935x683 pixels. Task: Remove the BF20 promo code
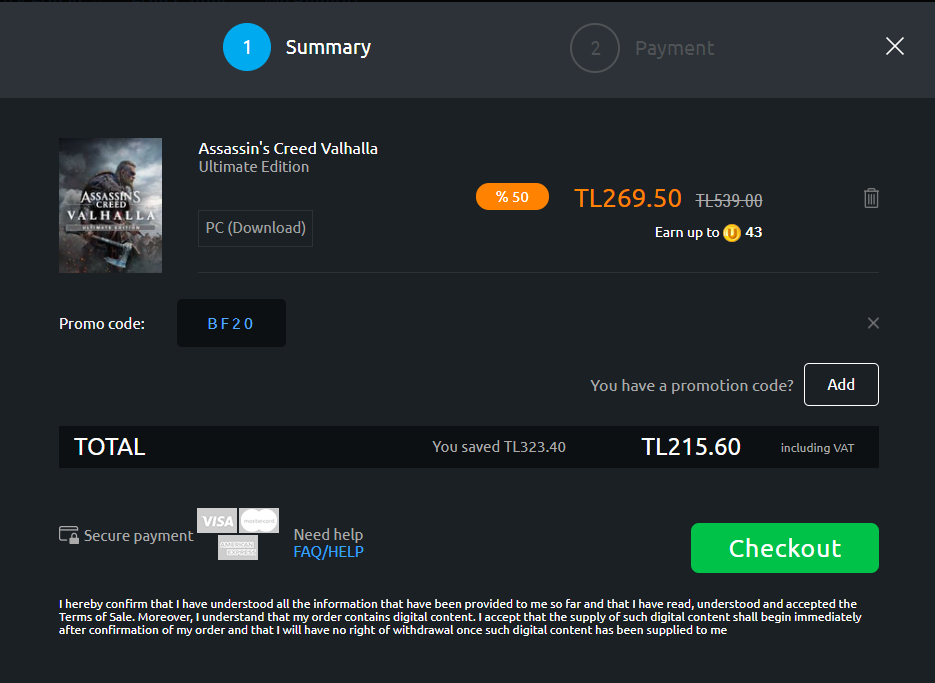pos(873,323)
